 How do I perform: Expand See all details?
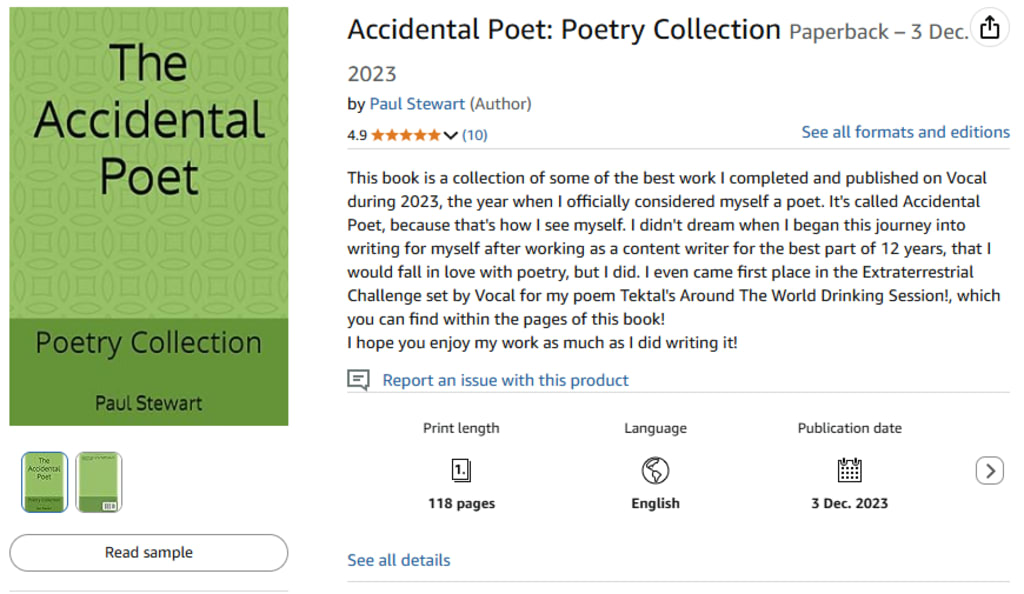coord(398,560)
